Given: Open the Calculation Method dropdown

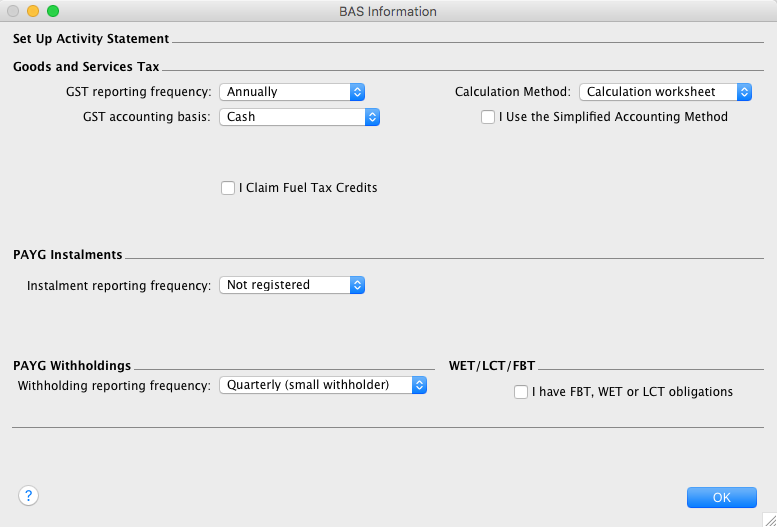Looking at the screenshot, I should coord(665,92).
